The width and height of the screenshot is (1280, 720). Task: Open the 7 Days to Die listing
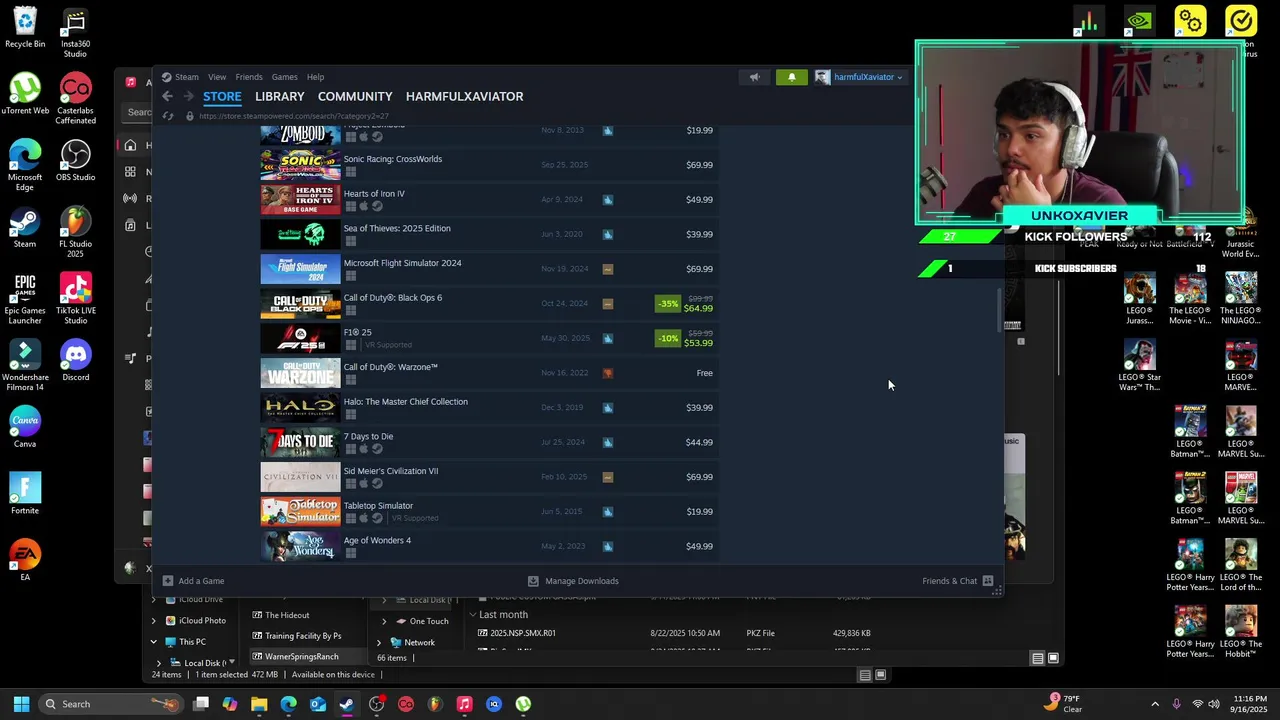coord(488,442)
